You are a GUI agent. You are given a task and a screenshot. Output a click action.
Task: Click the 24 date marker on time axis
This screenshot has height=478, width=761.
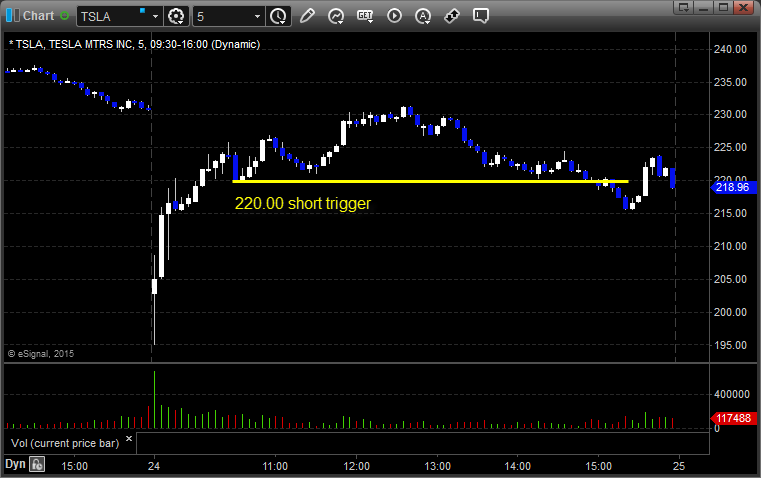(x=154, y=466)
